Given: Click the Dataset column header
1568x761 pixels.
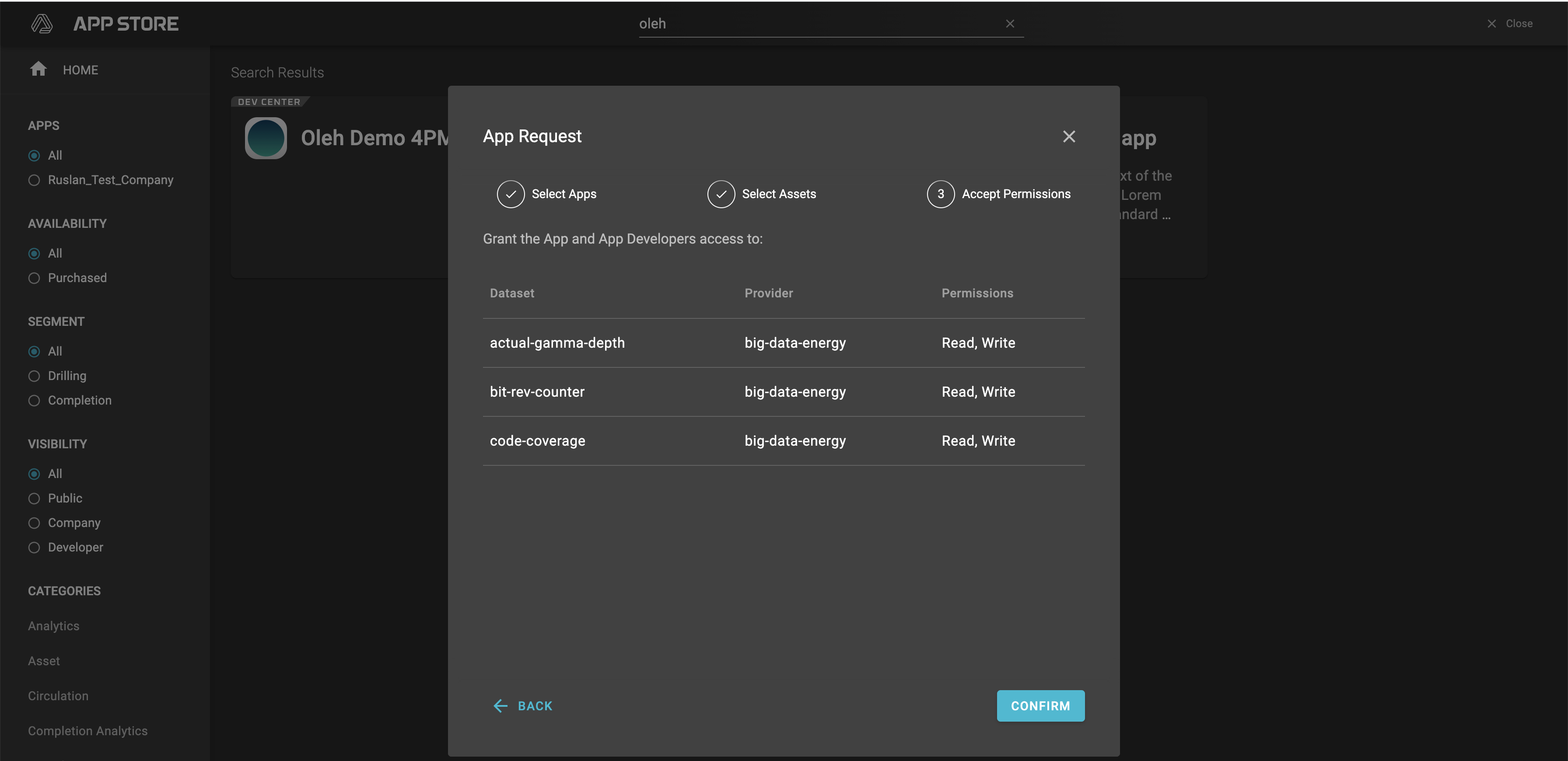Looking at the screenshot, I should (x=512, y=293).
